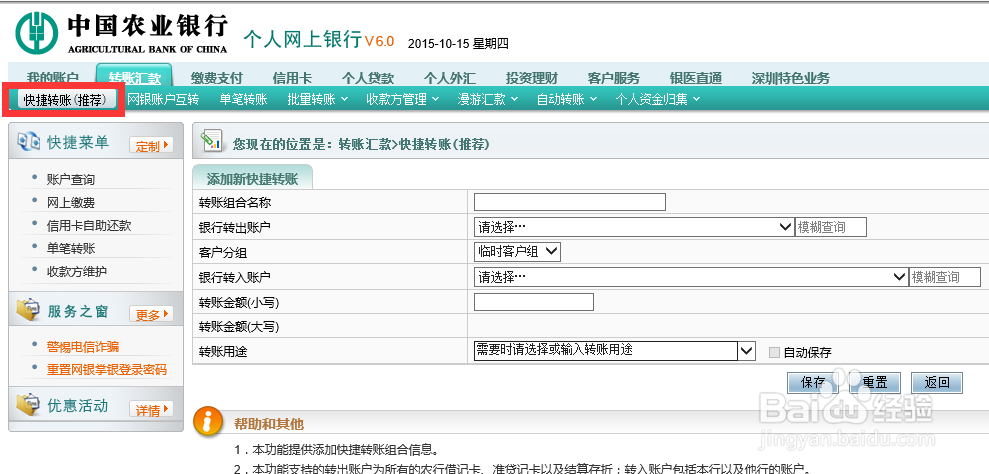989x474 pixels.
Task: Select 单笔转账 in the teal submenu bar
Action: [x=243, y=99]
